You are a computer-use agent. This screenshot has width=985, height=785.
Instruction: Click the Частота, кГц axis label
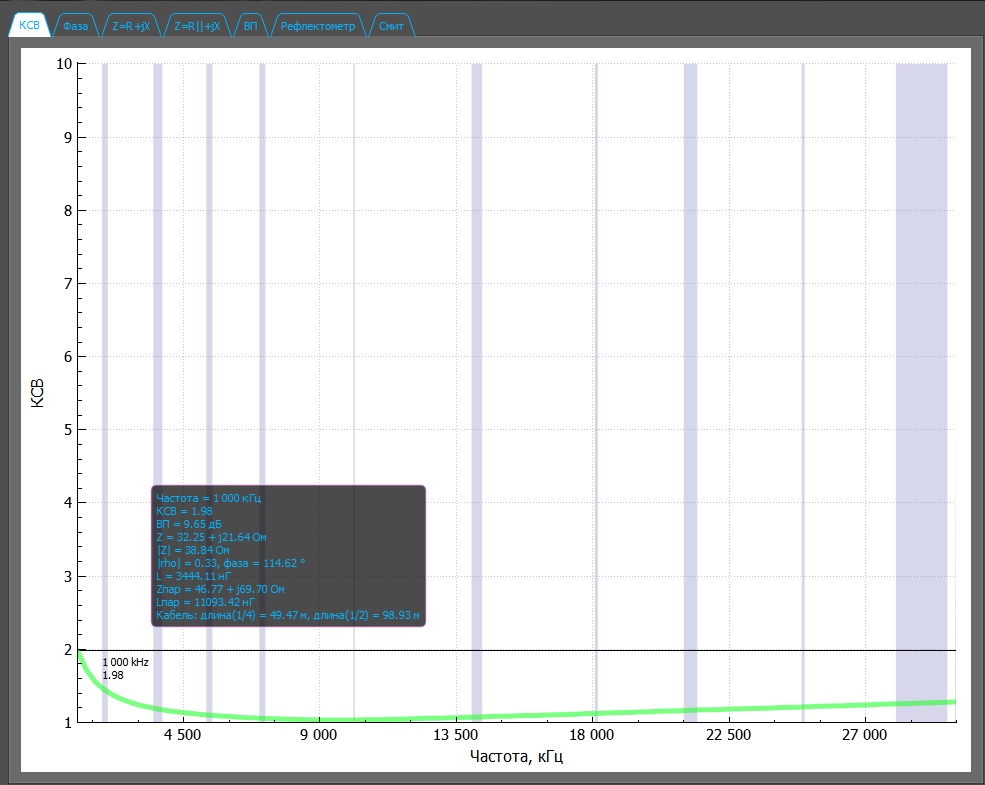(517, 757)
